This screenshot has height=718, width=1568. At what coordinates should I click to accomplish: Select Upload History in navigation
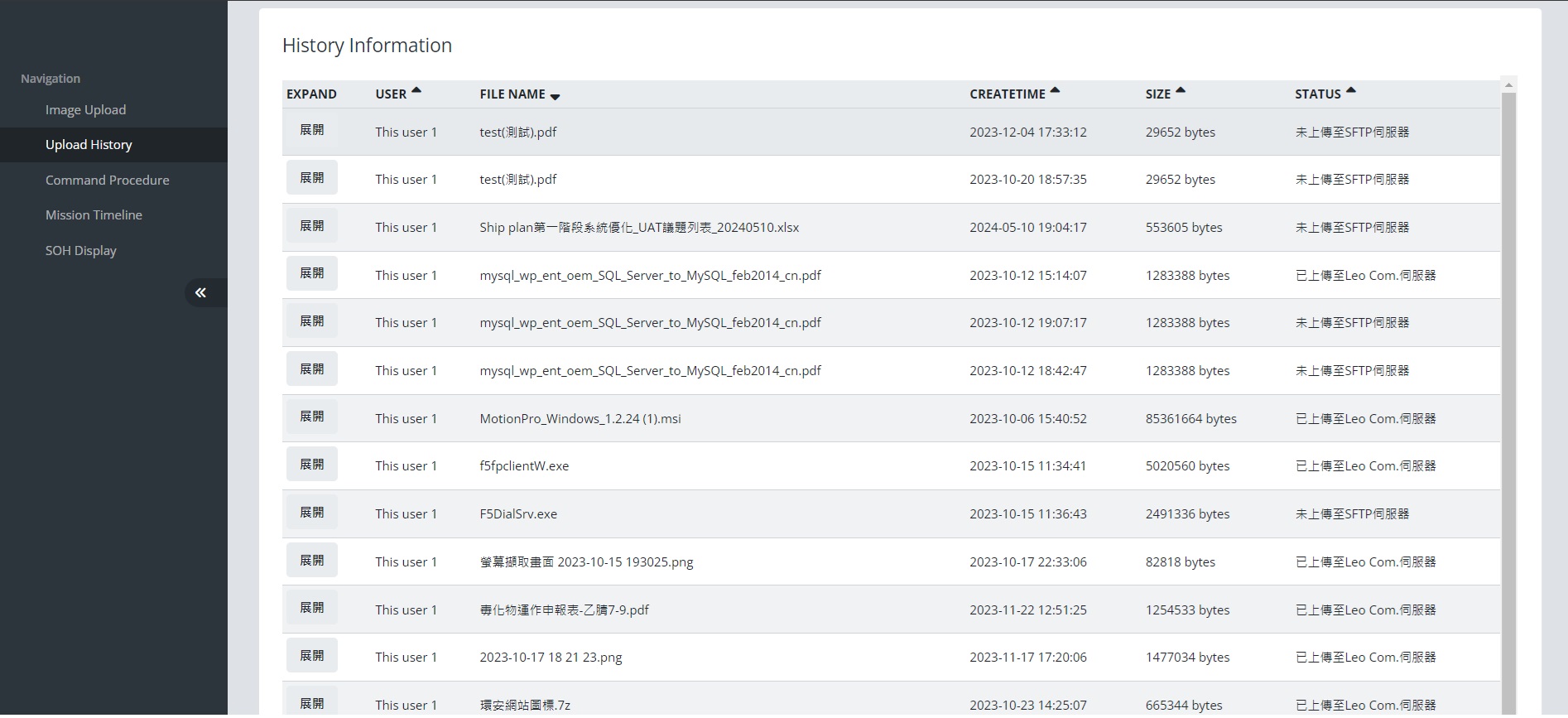tap(89, 145)
